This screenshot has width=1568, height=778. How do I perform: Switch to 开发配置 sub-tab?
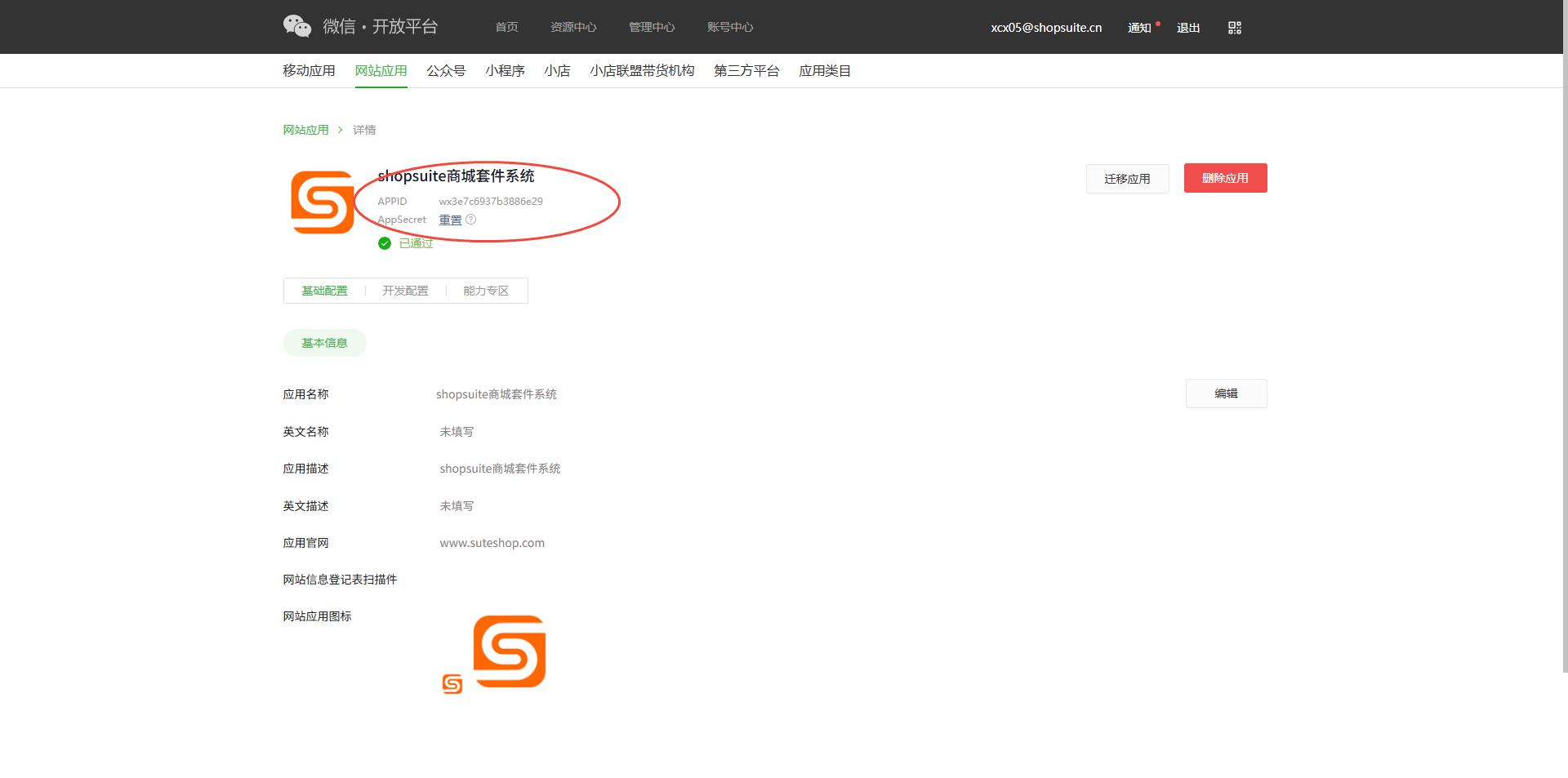click(405, 291)
